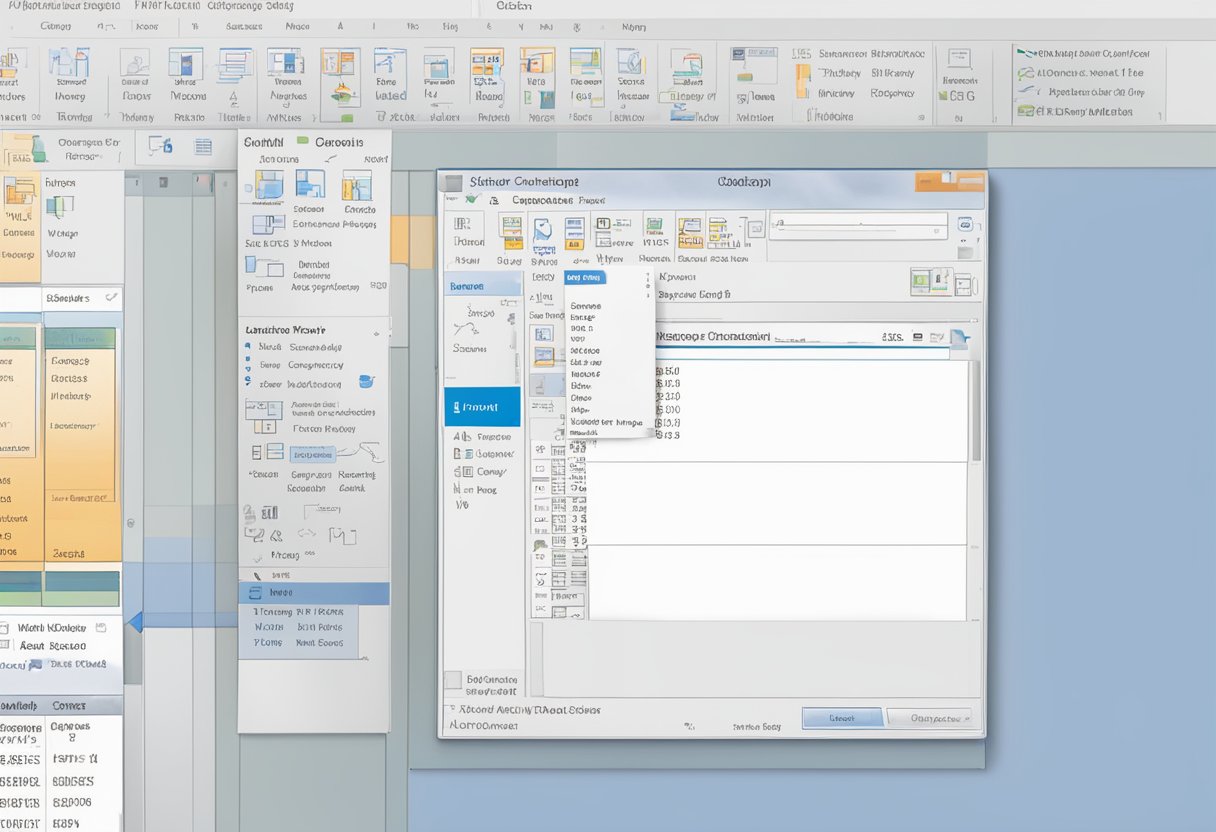Open the File menu in the menu bar
Image resolution: width=1216 pixels, height=832 pixels.
coord(30,6)
